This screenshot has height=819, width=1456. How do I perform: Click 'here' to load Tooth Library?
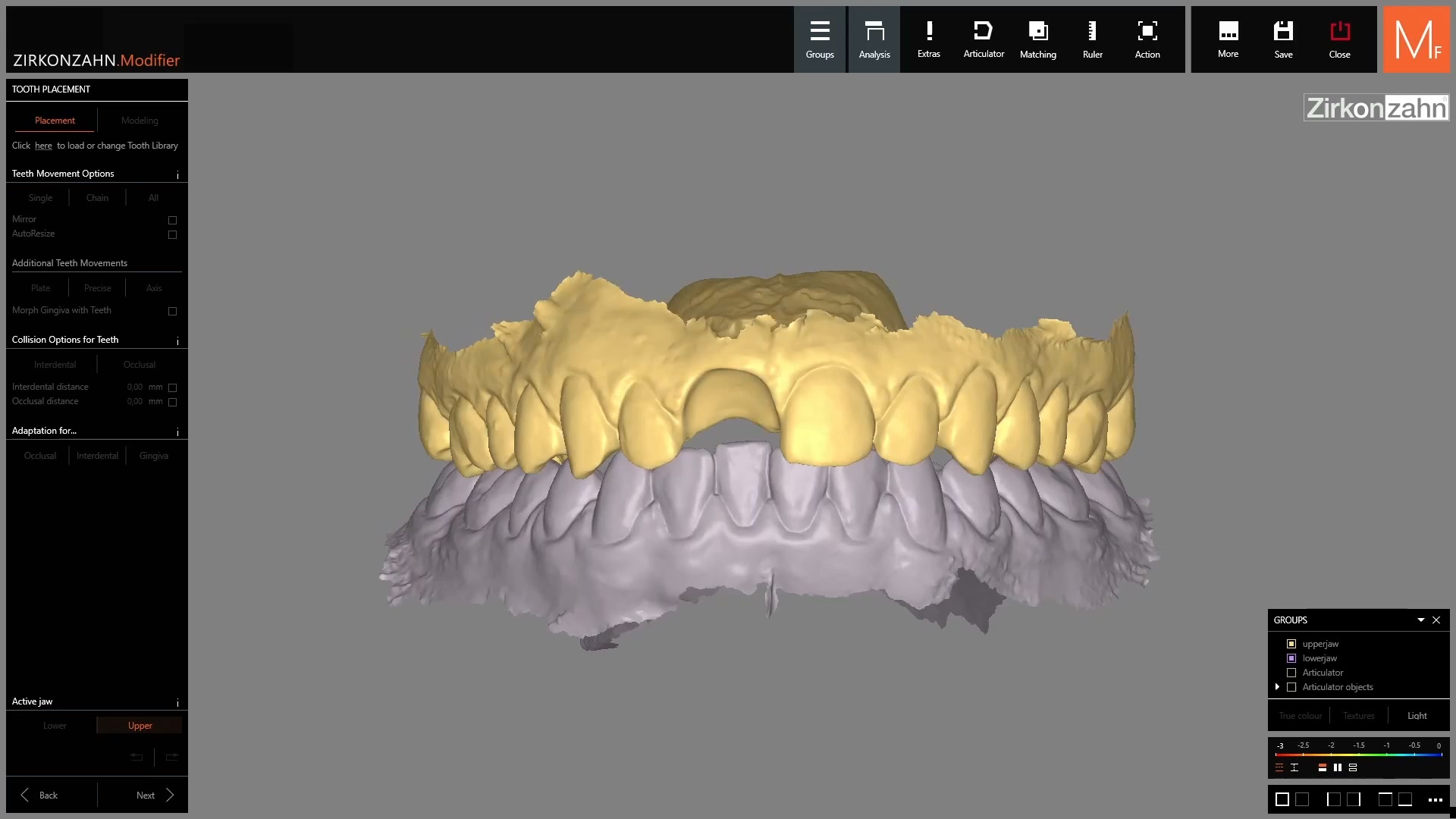click(43, 146)
